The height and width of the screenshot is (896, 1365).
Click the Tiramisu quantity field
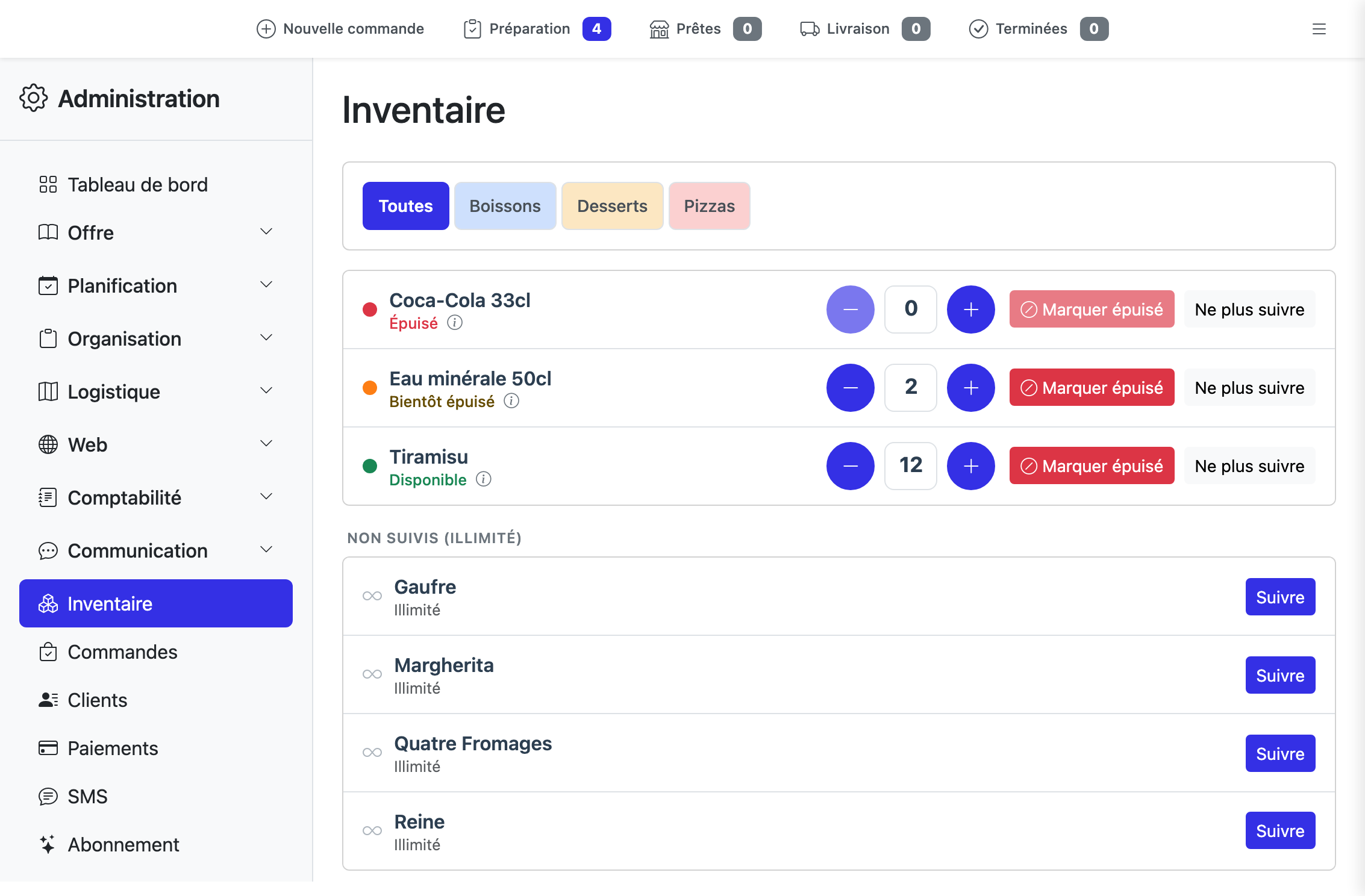(910, 466)
